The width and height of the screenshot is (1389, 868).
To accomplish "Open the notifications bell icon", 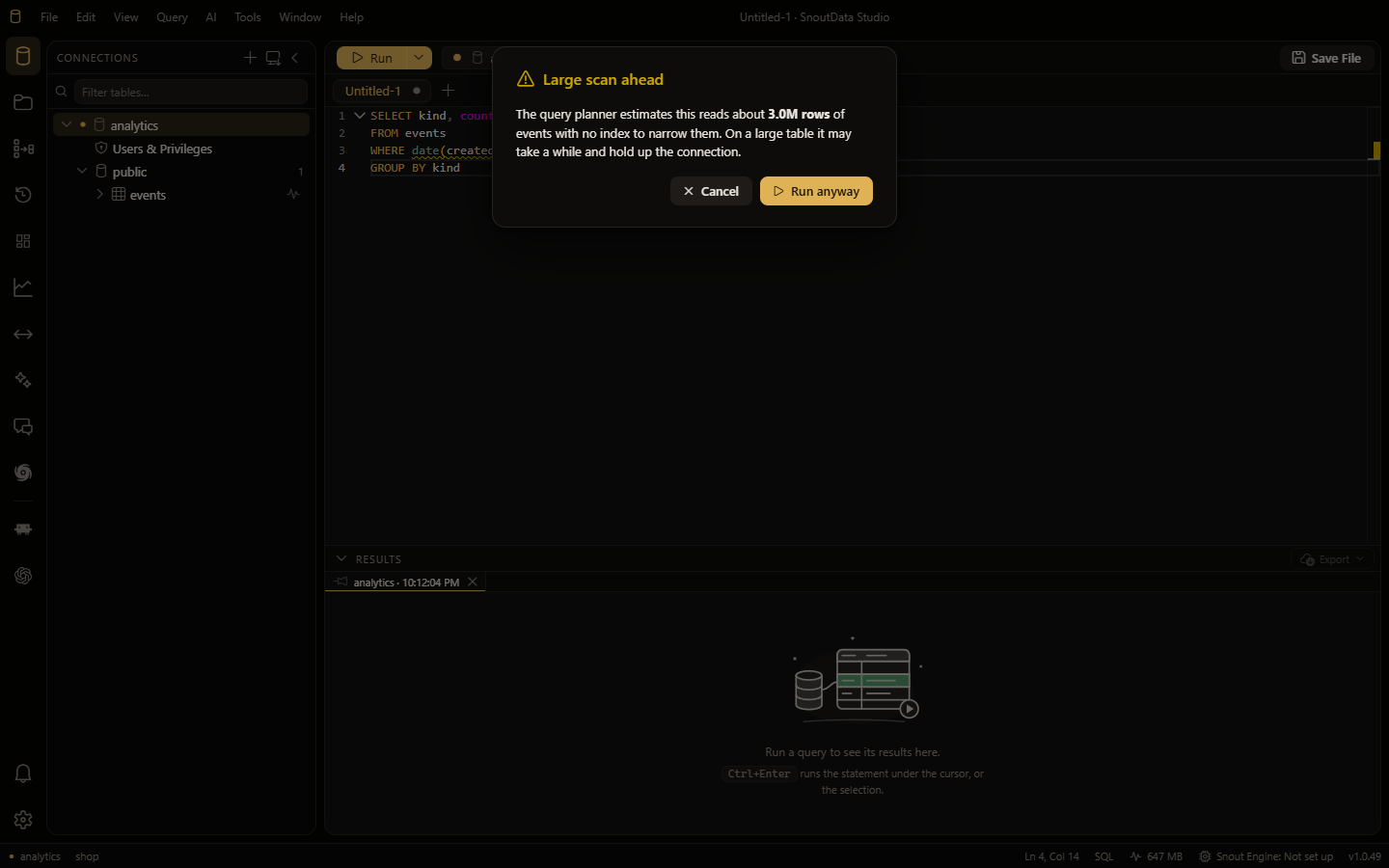I will (x=23, y=773).
